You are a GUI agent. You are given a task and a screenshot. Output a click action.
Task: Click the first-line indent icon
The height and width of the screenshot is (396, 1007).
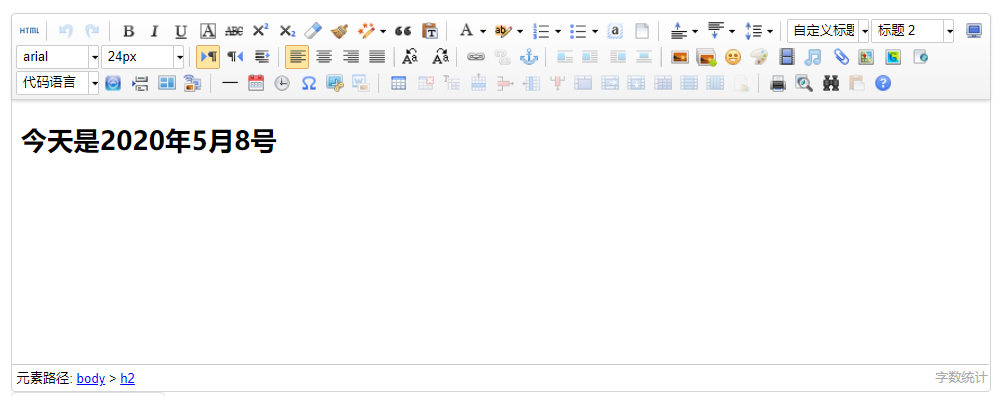(x=261, y=57)
